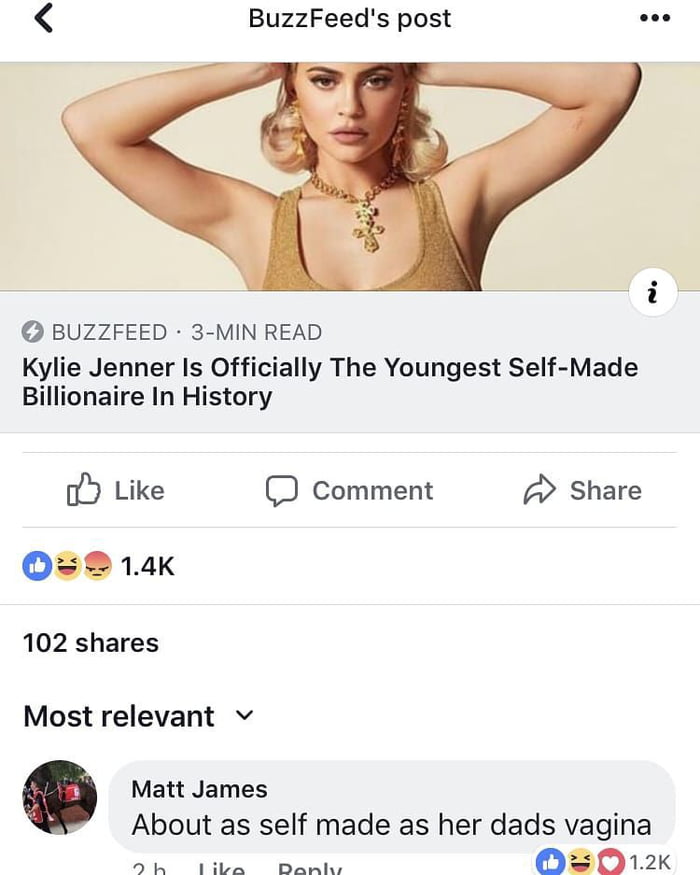
Task: Tap the Share arrow icon
Action: coord(540,490)
